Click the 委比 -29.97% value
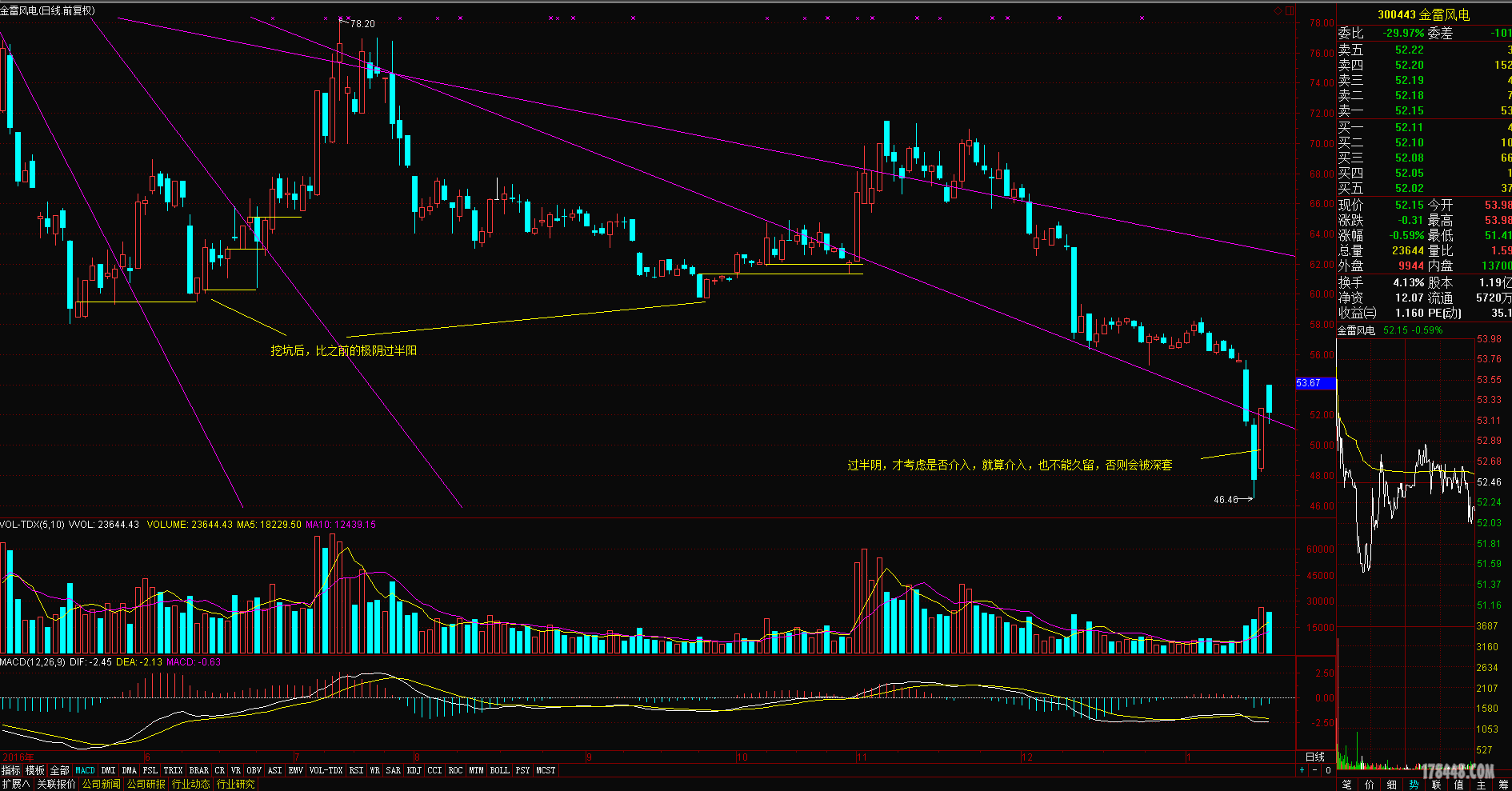1512x791 pixels. click(1403, 33)
